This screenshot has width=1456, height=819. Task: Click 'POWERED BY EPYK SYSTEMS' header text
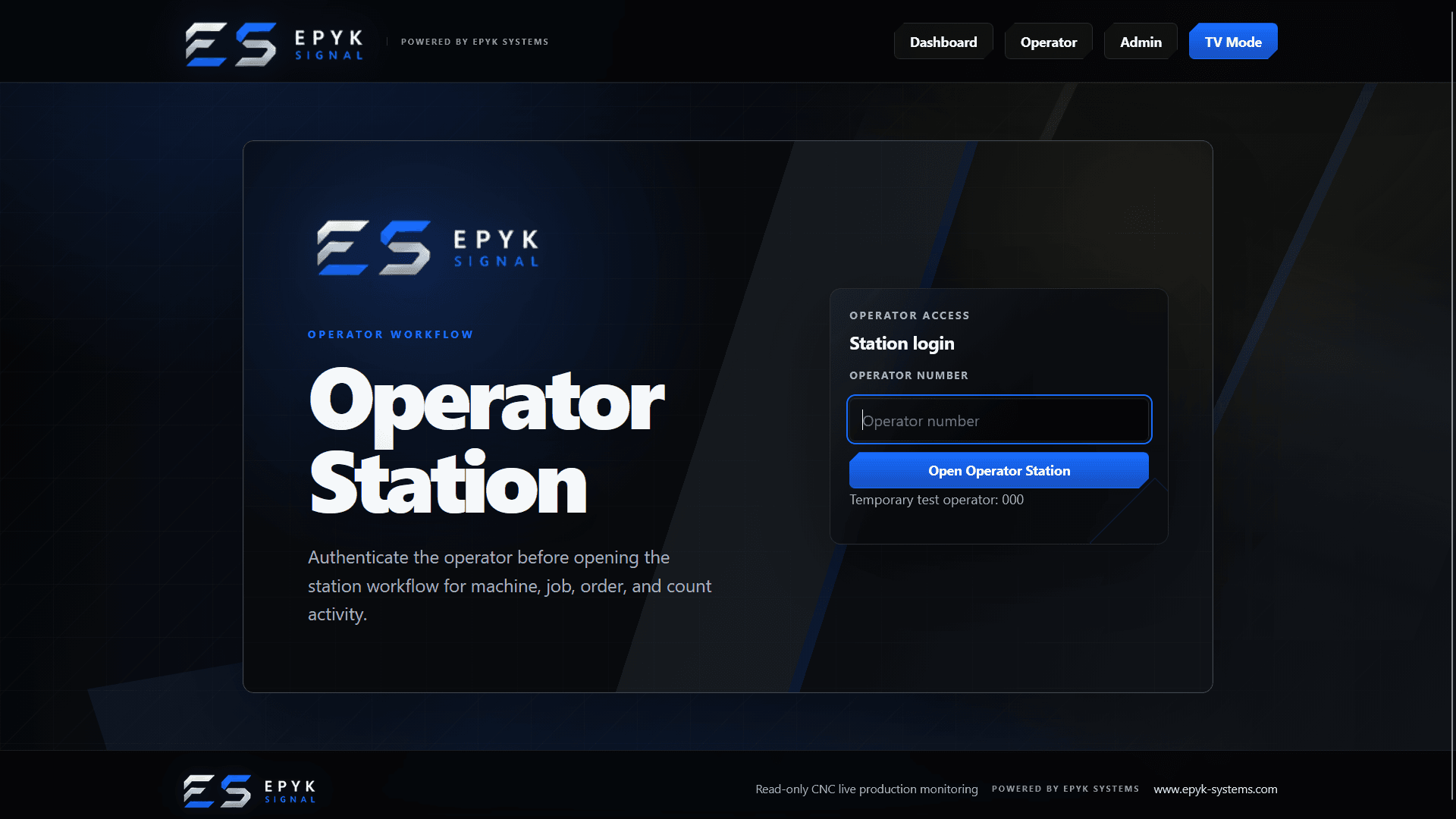[475, 42]
